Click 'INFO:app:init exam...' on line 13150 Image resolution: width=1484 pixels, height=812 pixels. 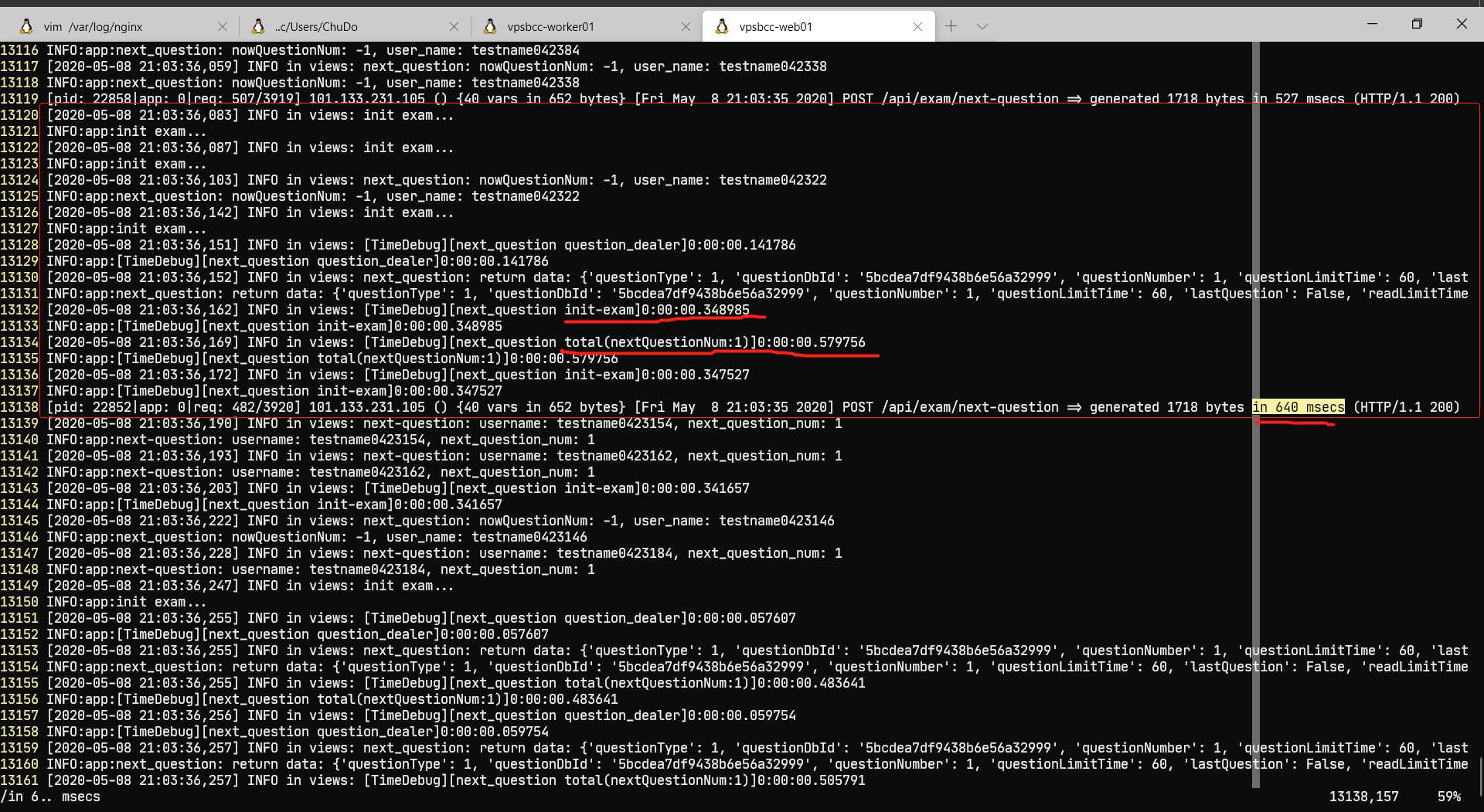coord(127,602)
